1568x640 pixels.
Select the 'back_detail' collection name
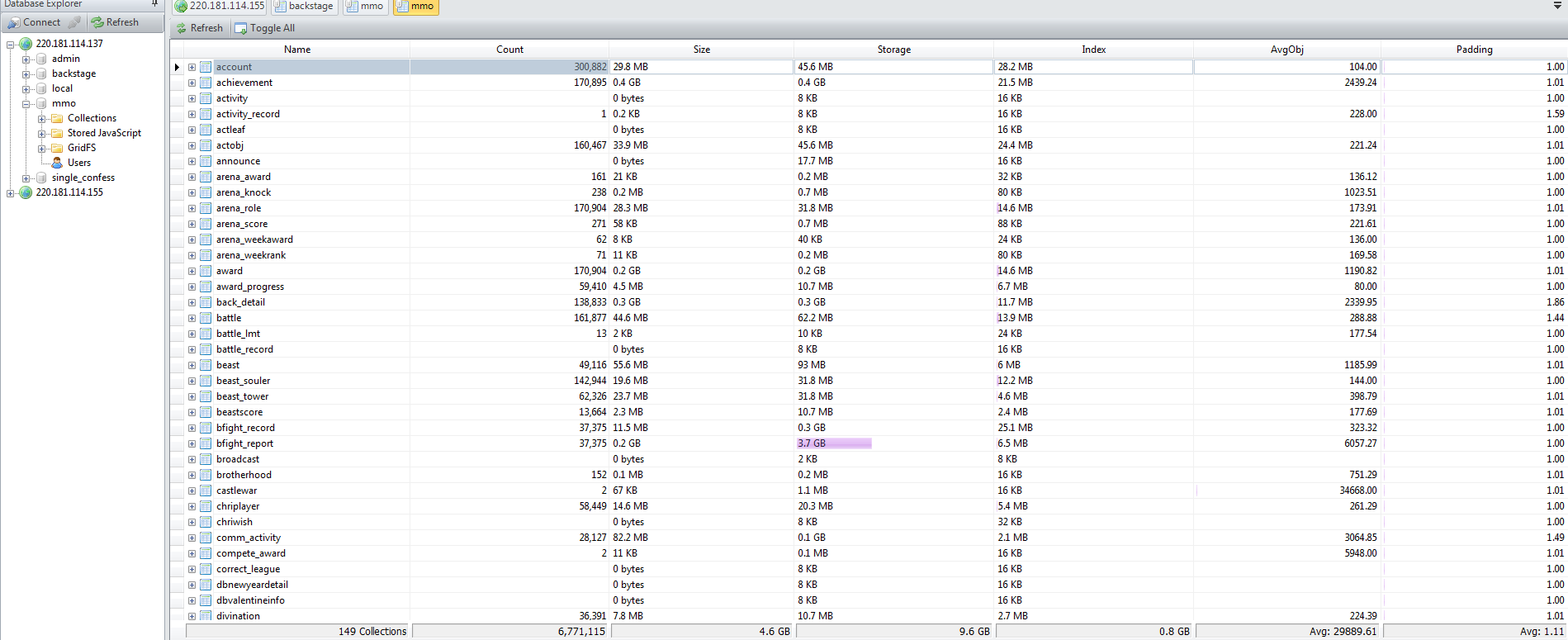[x=240, y=302]
